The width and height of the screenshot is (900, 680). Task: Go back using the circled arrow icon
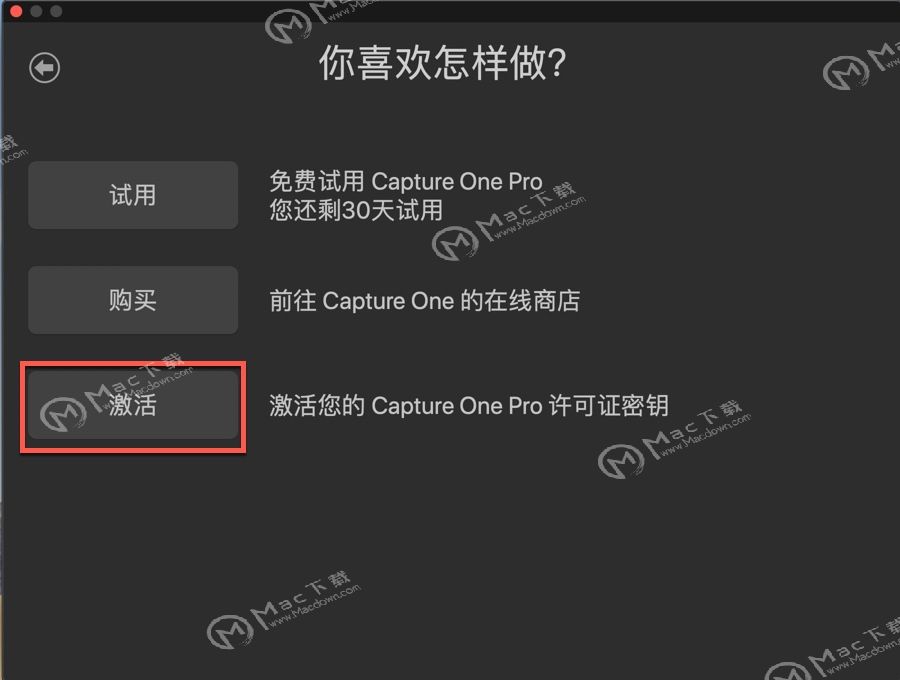(44, 68)
